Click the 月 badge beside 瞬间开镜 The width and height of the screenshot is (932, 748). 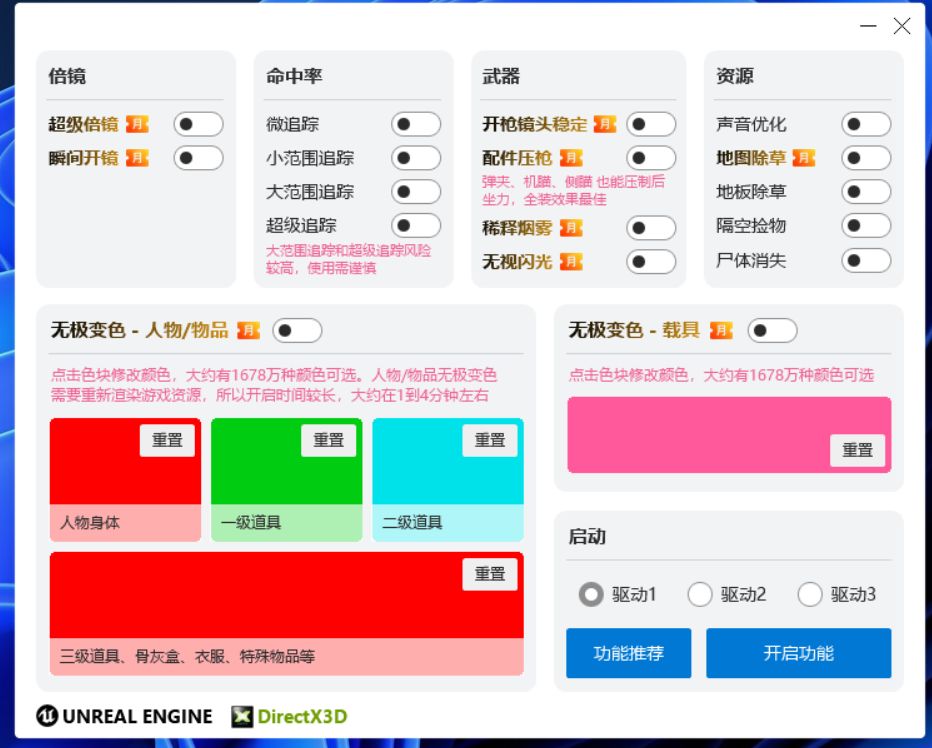[137, 158]
